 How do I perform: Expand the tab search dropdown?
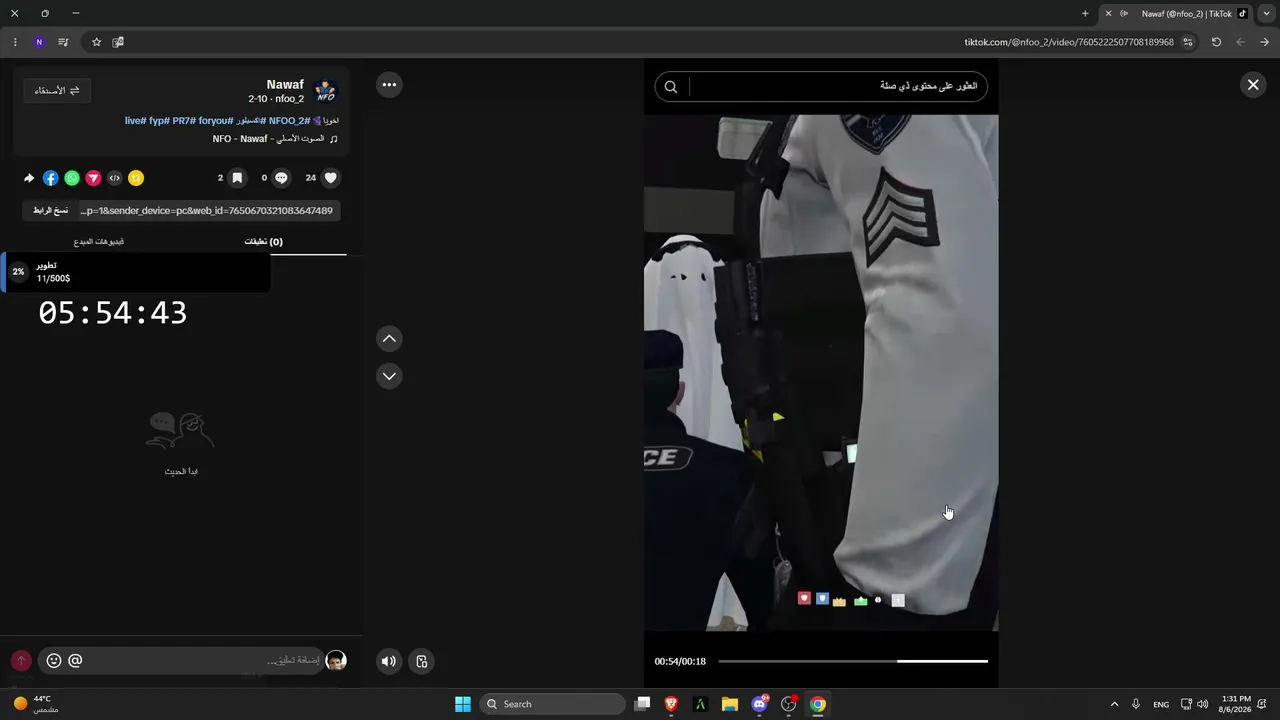[1267, 13]
